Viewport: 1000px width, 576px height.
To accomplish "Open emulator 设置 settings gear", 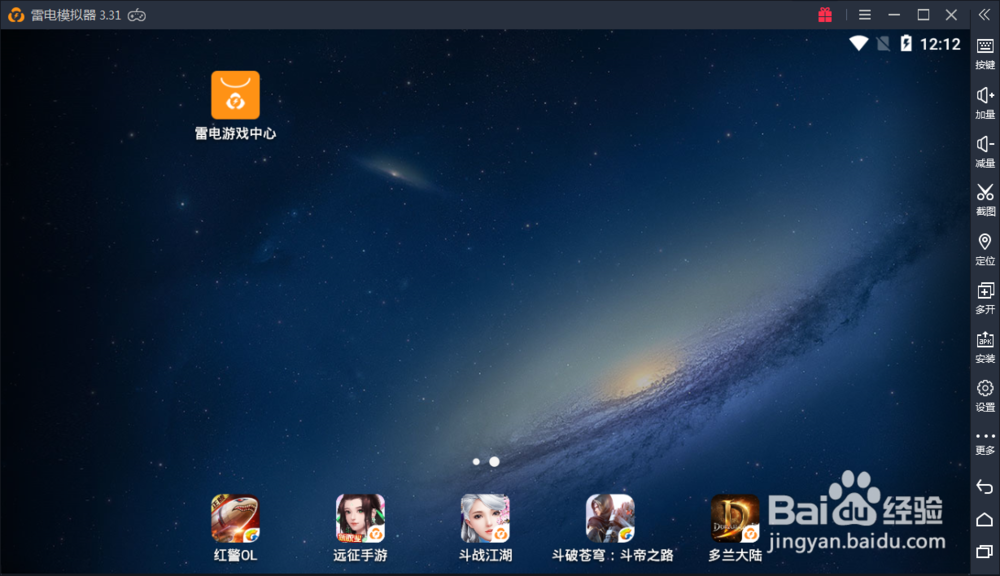I will 985,396.
